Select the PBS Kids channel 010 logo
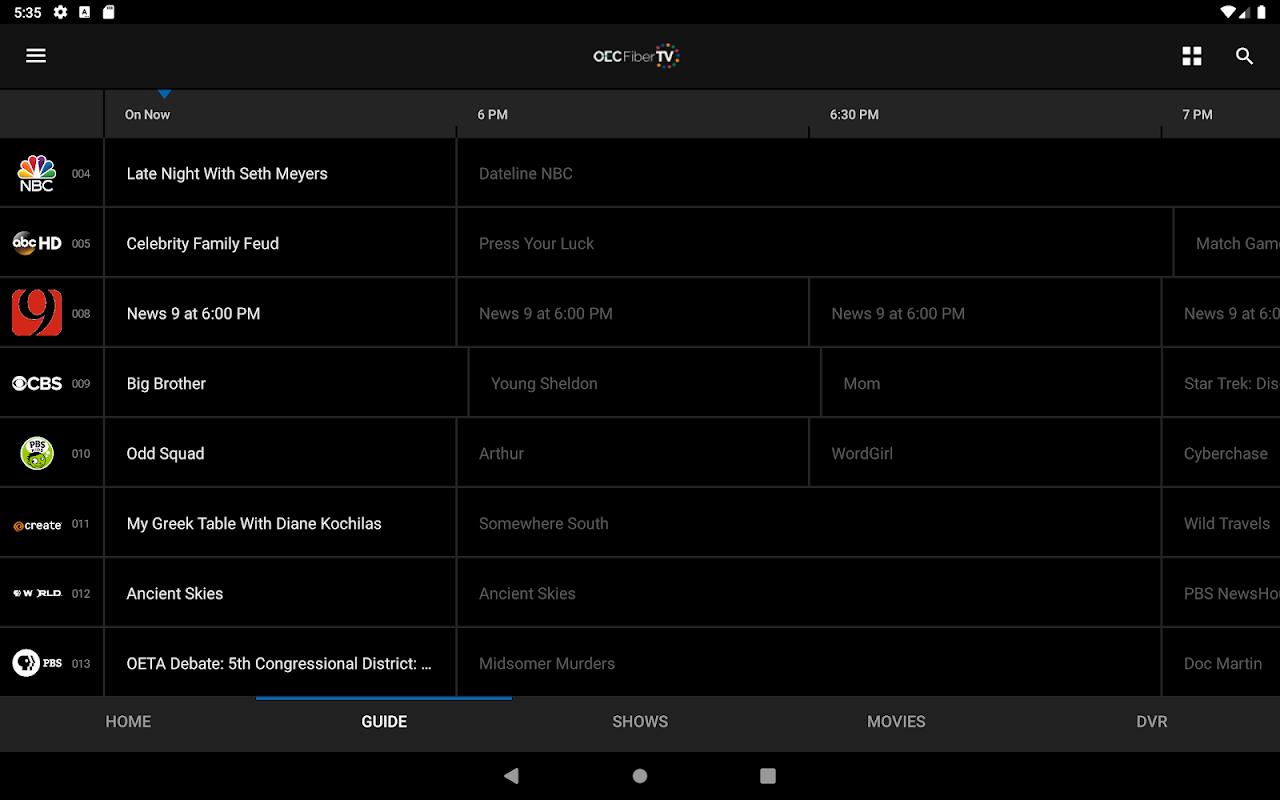 [x=37, y=453]
